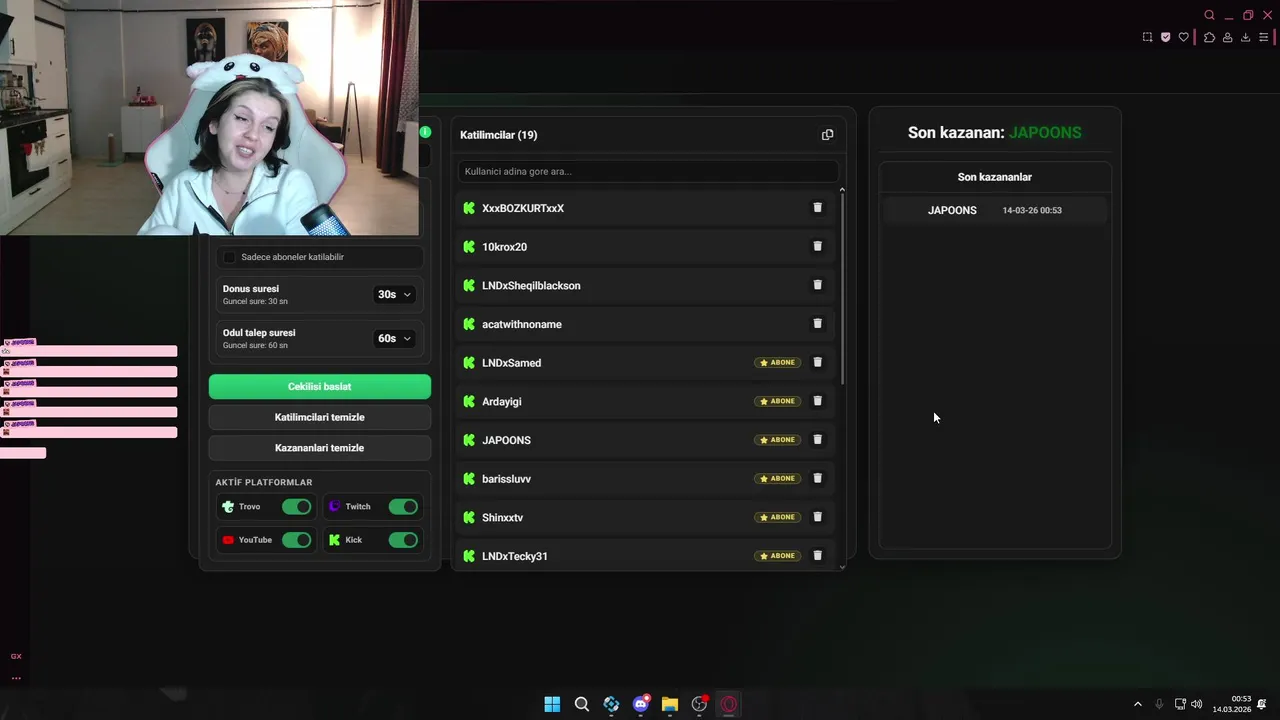Remove barissluvv via the trash icon
Viewport: 1280px width, 720px height.
point(817,478)
